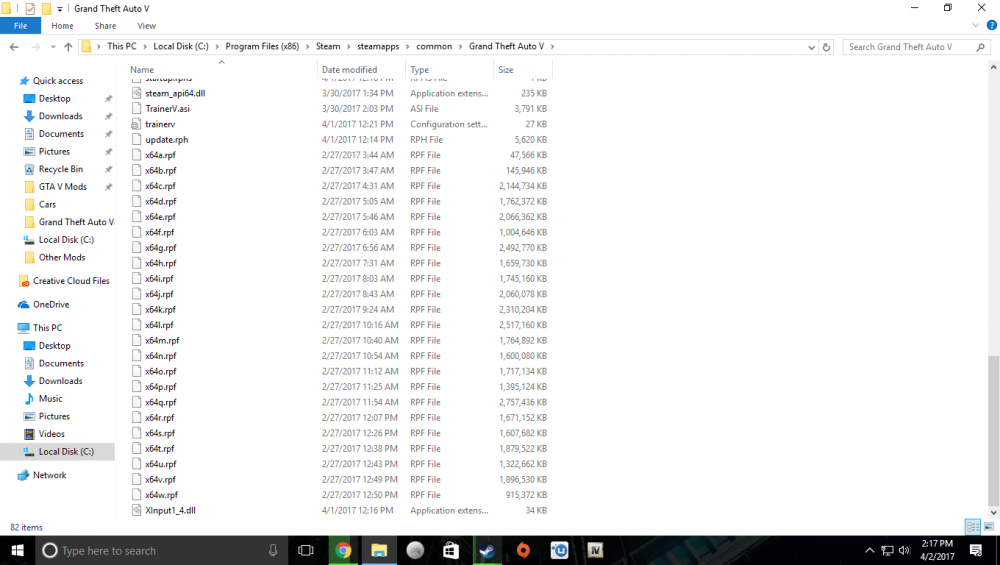
Task: Open the Action Center notifications icon
Action: click(x=976, y=550)
